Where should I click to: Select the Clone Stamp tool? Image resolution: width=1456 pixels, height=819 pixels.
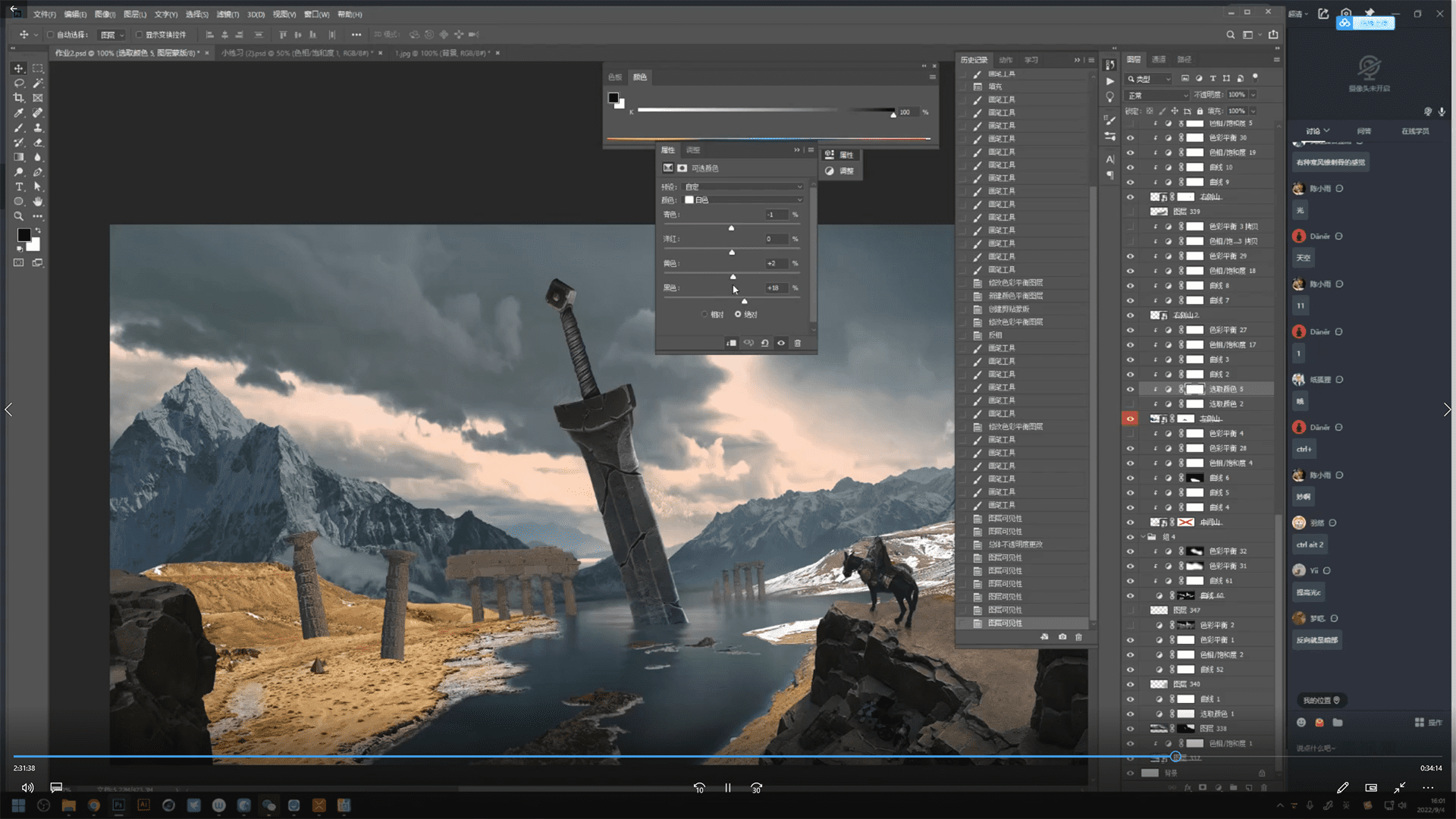38,127
